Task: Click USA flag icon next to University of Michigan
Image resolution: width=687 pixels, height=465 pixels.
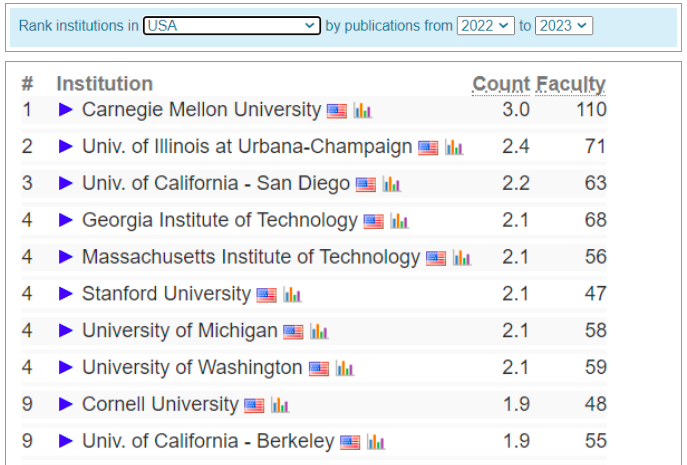Action: click(293, 331)
